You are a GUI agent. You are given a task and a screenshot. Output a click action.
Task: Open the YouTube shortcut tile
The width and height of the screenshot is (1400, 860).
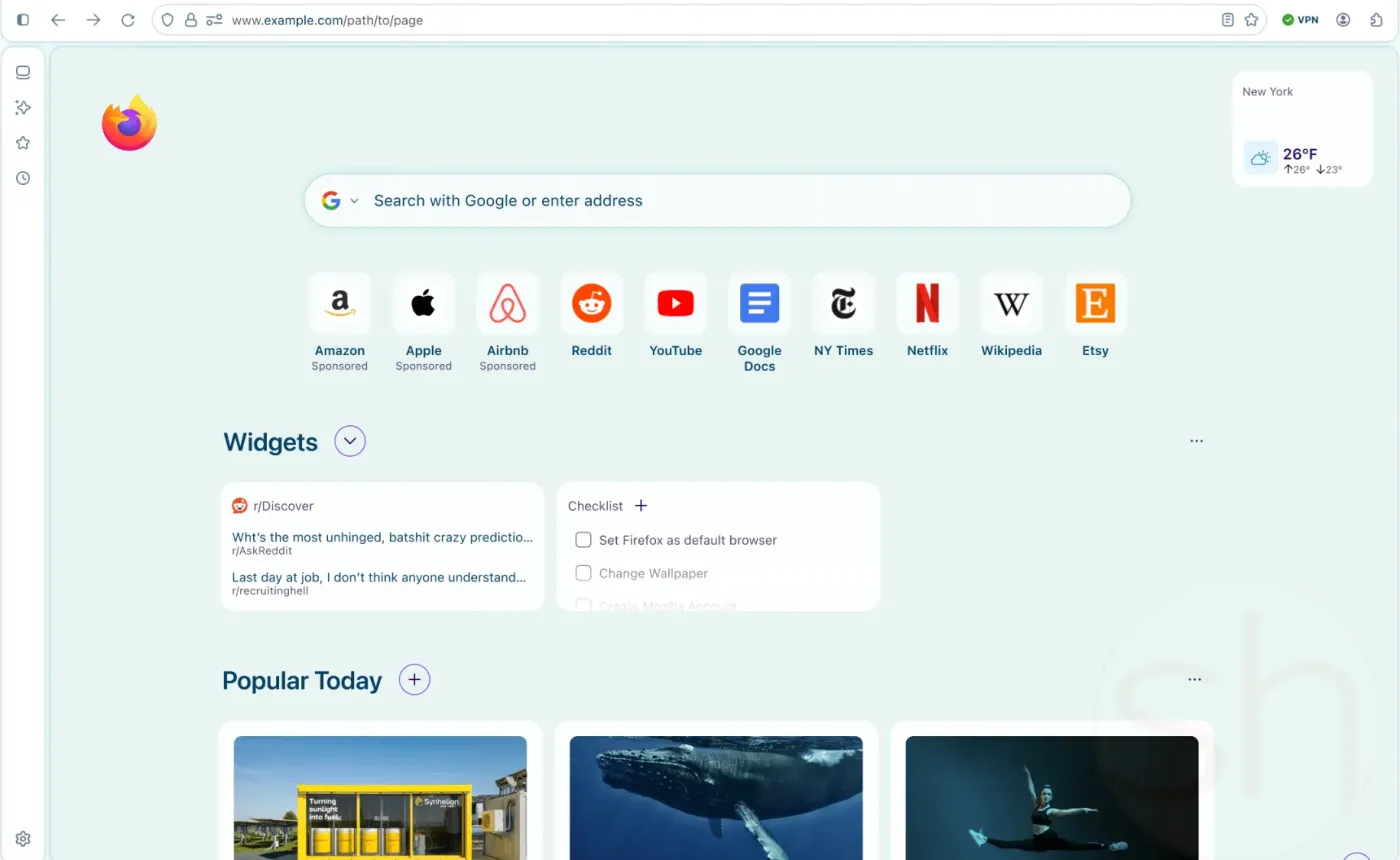(675, 304)
